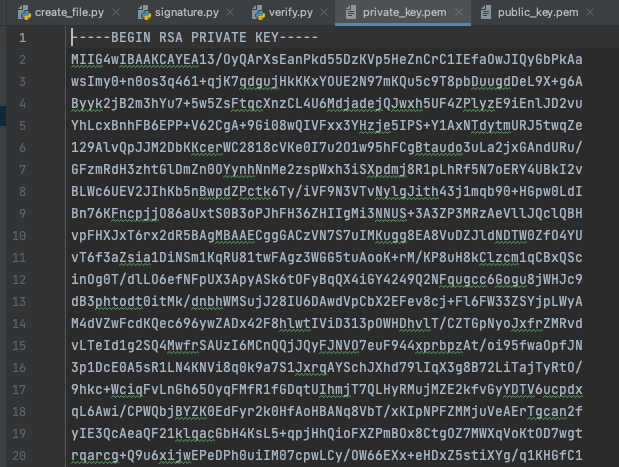
Task: Click gutter line number 1
Action: tap(23, 38)
